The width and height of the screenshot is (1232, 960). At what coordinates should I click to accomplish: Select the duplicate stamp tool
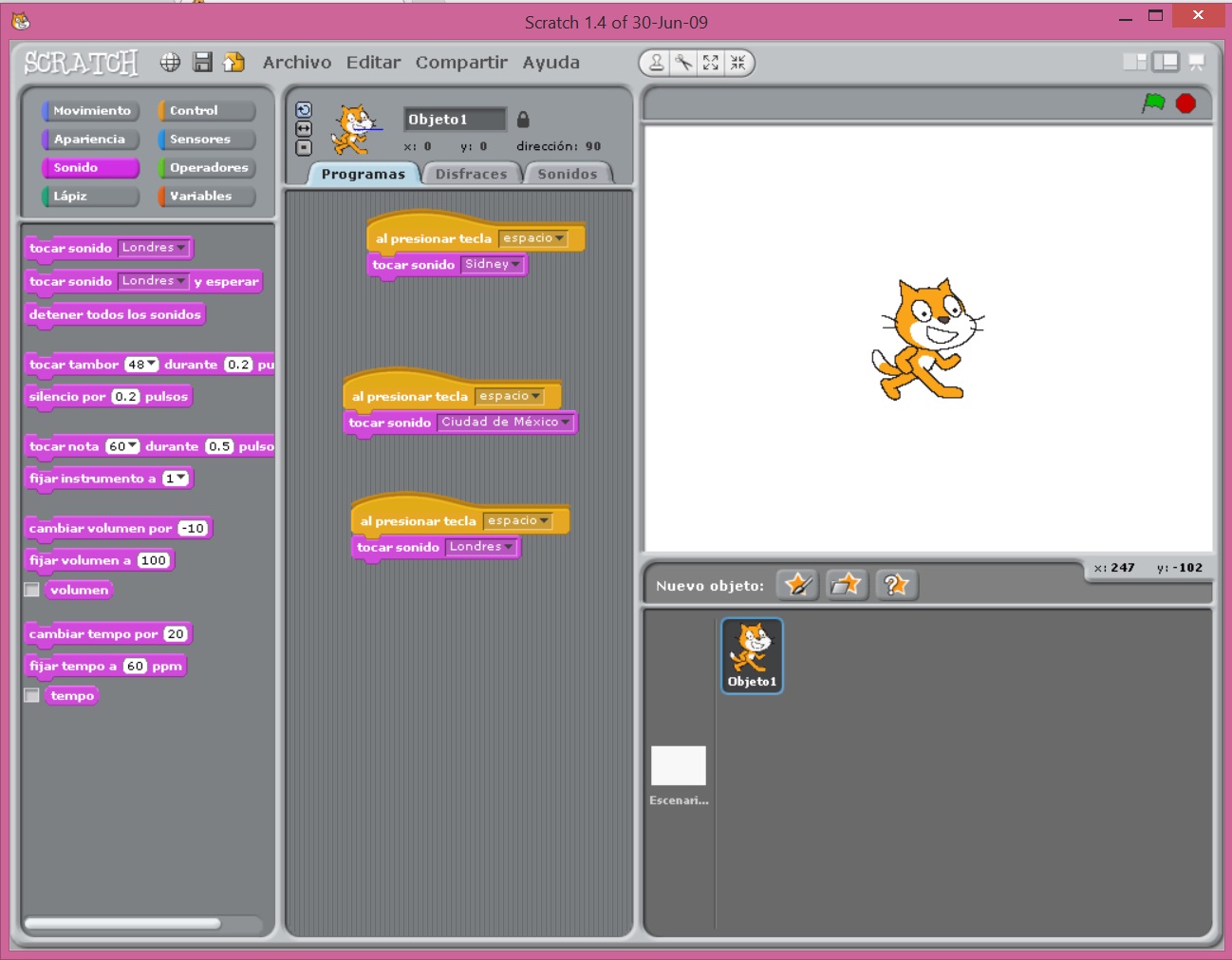click(656, 64)
